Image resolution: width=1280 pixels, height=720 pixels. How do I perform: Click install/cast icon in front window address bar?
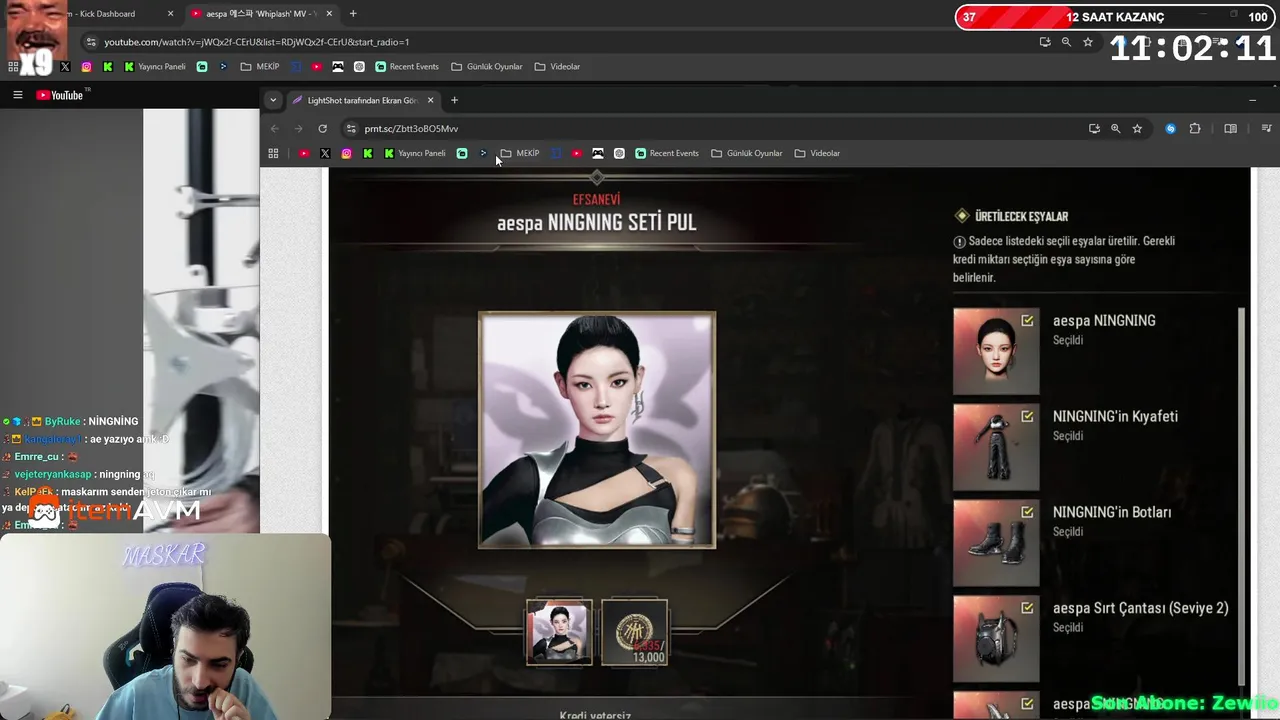point(1094,129)
